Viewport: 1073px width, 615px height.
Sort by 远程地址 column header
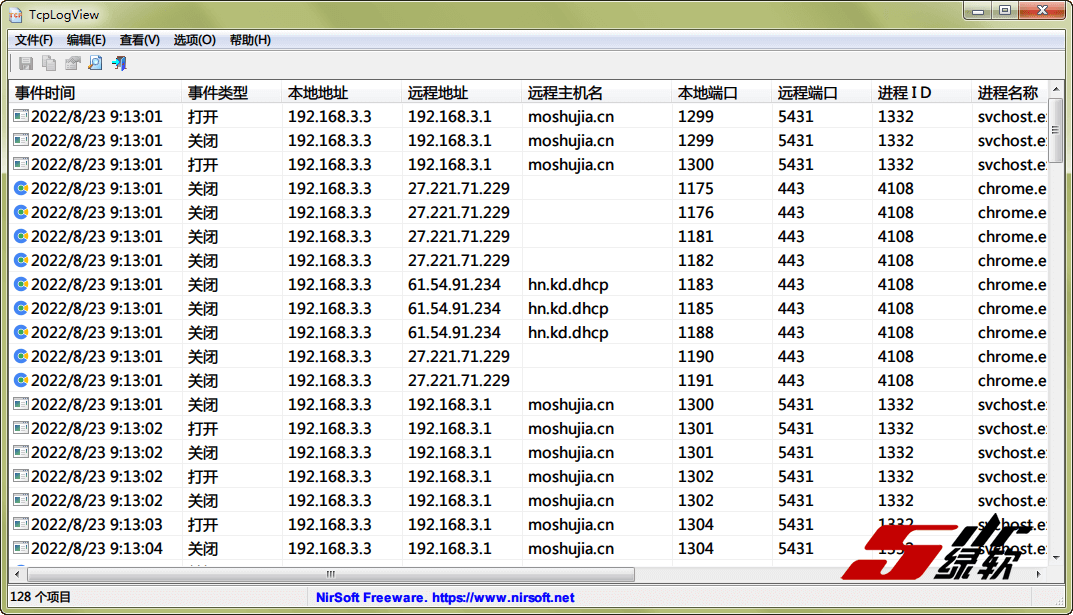[438, 93]
